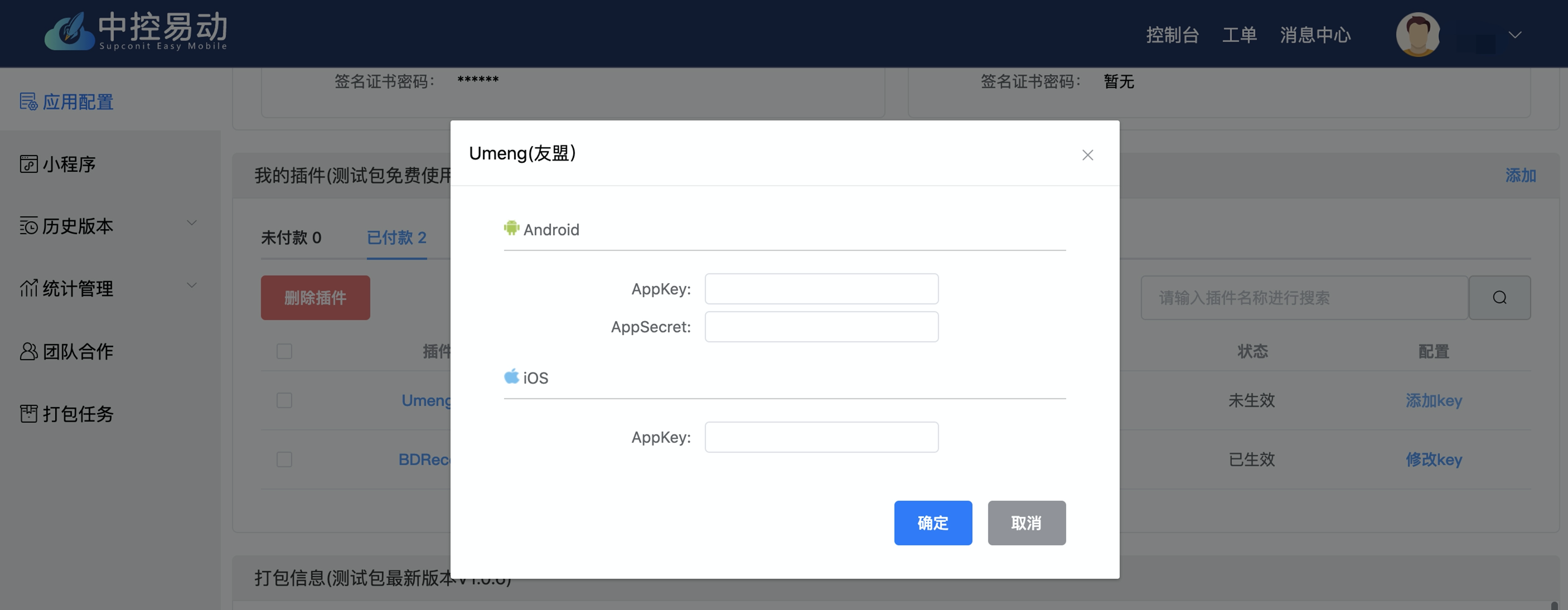Viewport: 1568px width, 610px height.
Task: Check the Umeng plugin row checkbox
Action: 284,400
